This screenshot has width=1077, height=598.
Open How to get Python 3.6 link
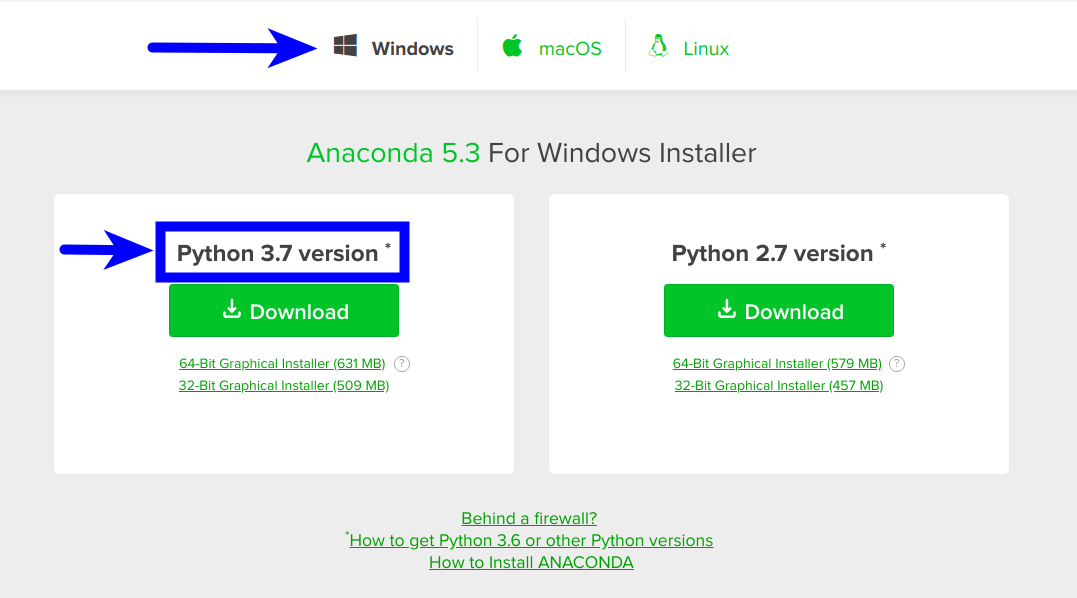click(x=531, y=540)
